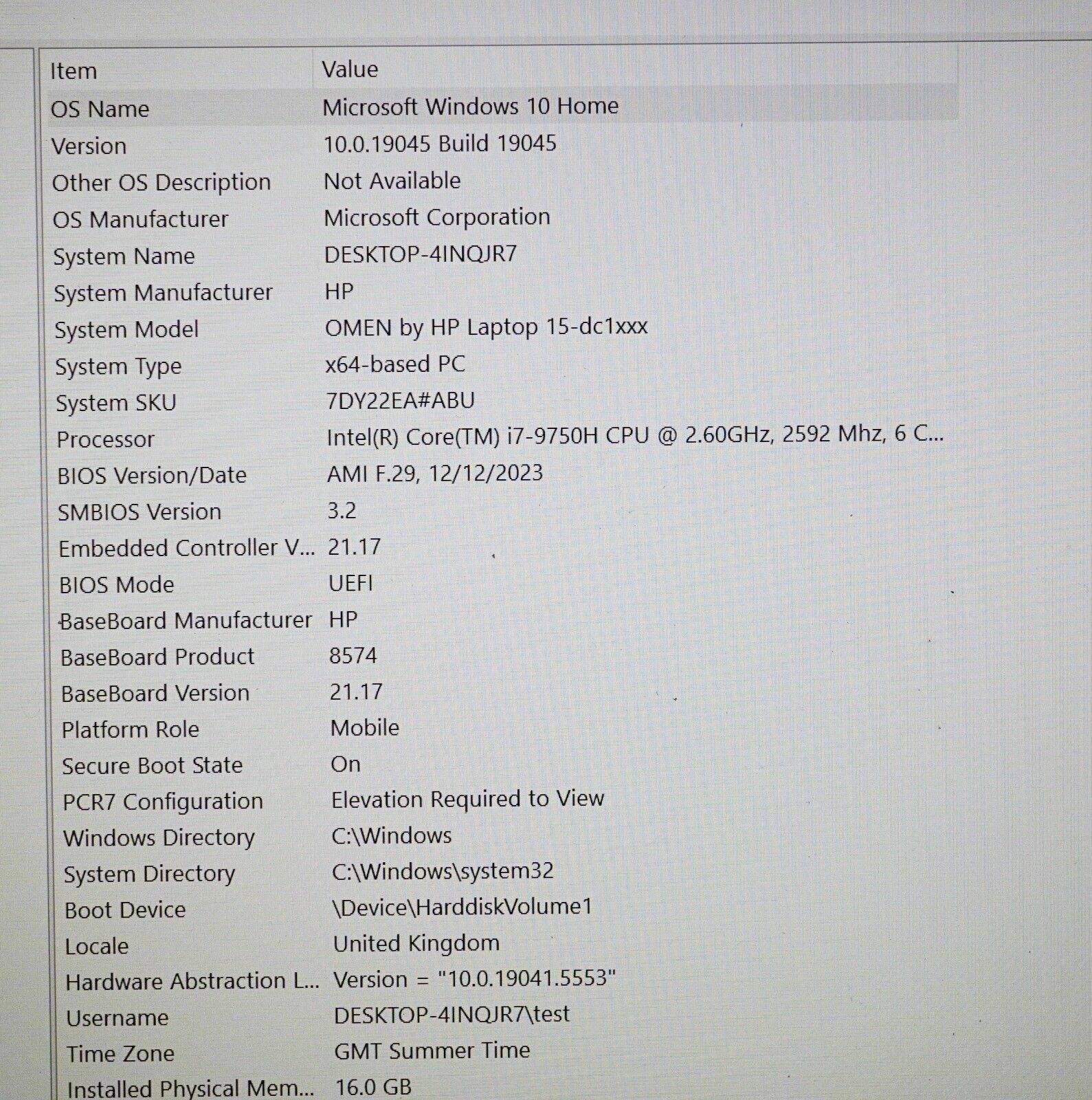This screenshot has height=1100, width=1092.
Task: Select the BIOS Mode row label
Action: coord(117,584)
